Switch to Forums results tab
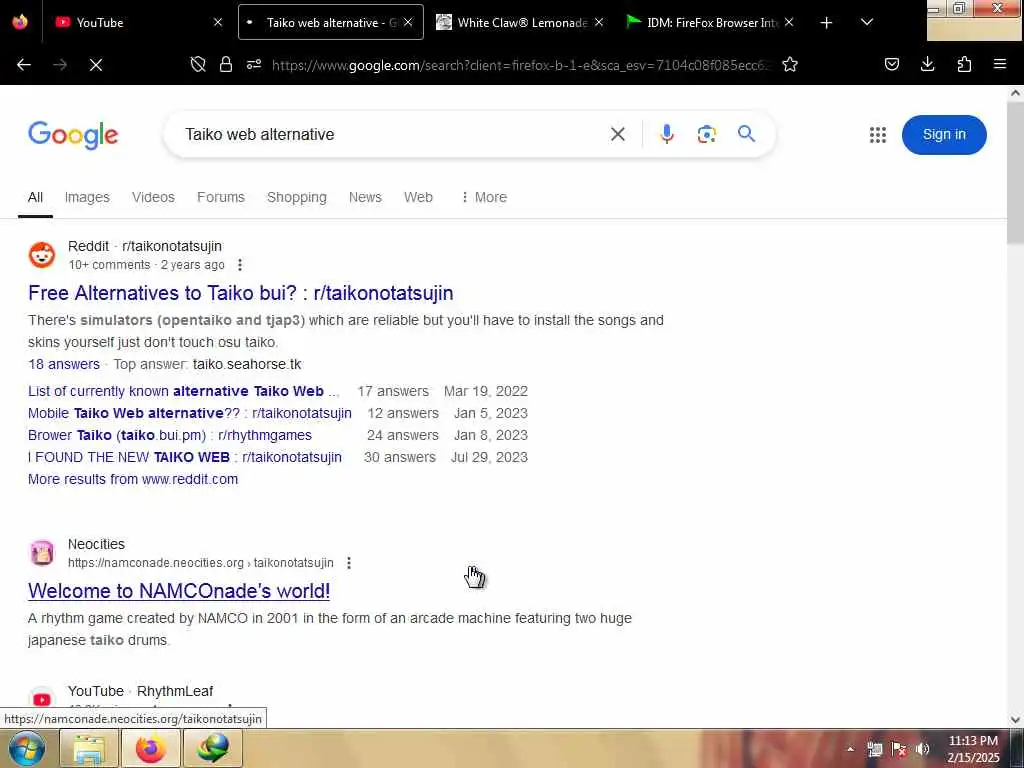 [221, 197]
